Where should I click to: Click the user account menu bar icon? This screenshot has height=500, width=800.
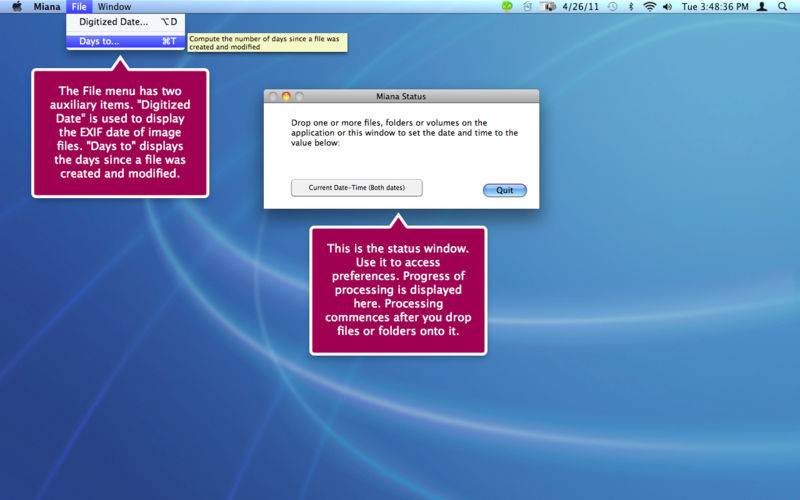762,7
